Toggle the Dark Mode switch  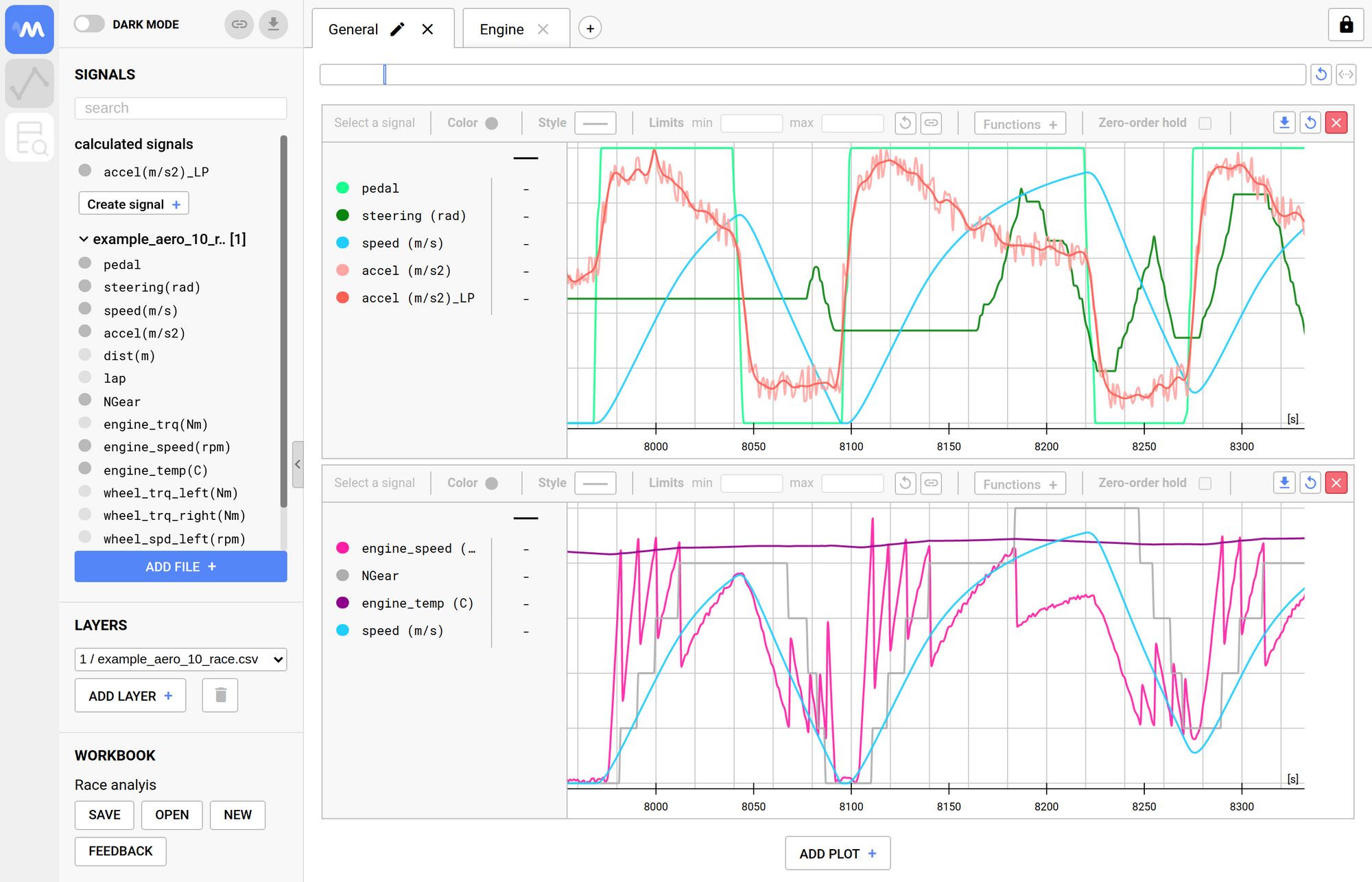[88, 23]
